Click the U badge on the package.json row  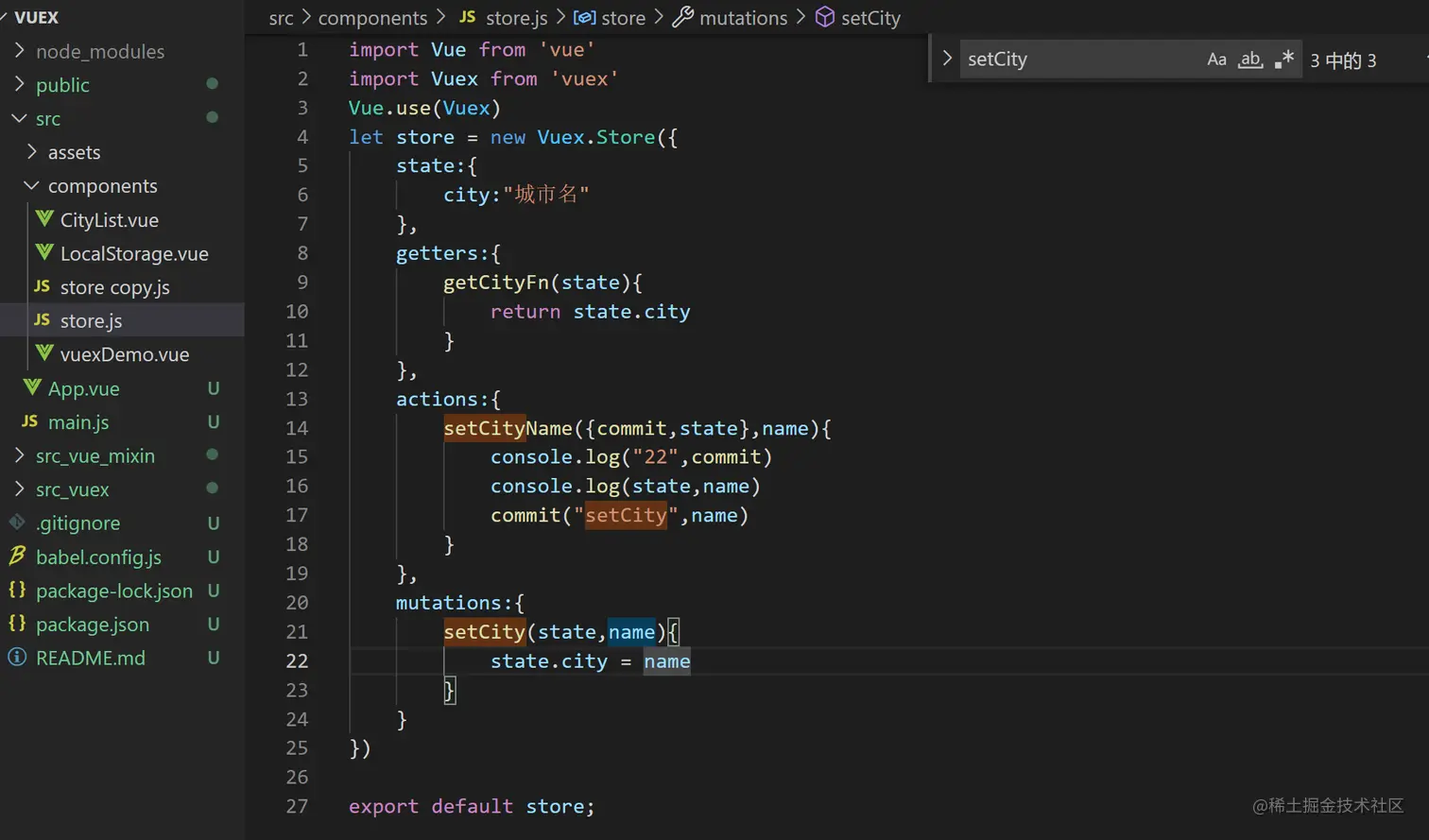tap(214, 625)
